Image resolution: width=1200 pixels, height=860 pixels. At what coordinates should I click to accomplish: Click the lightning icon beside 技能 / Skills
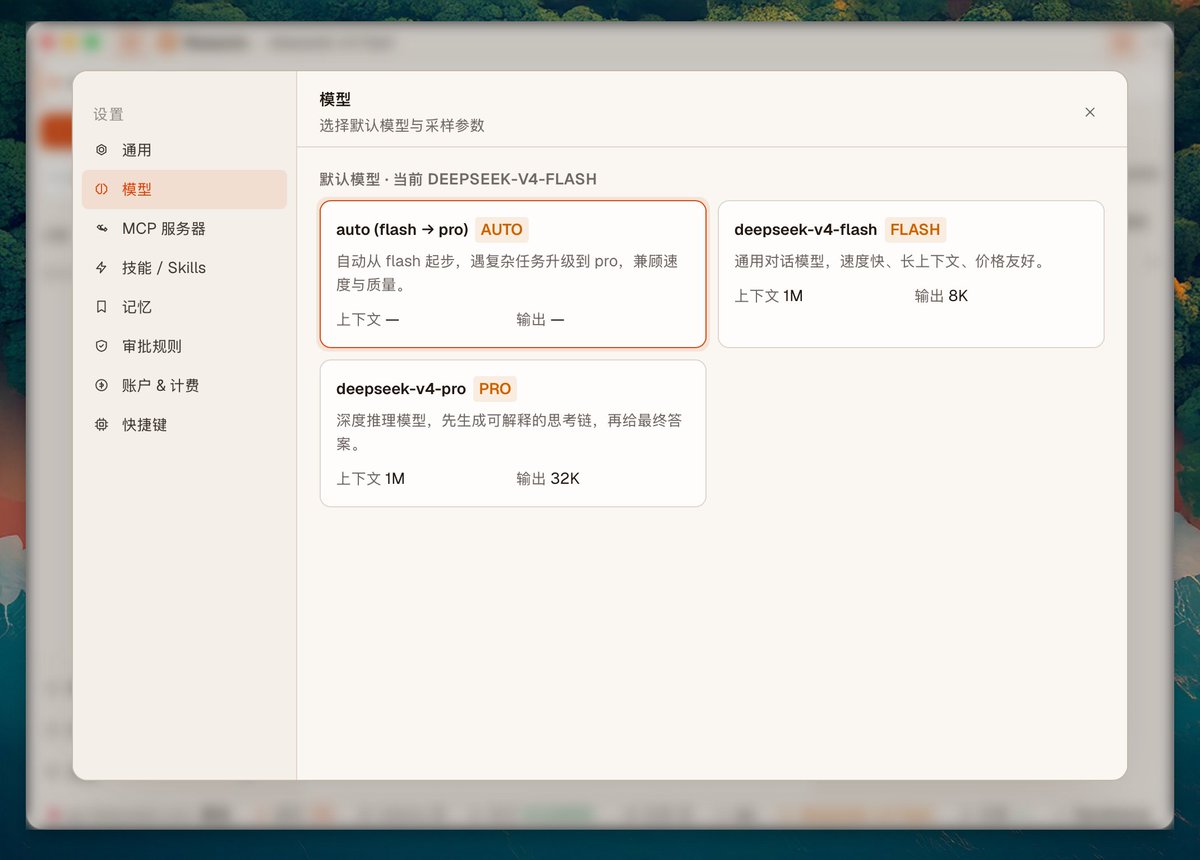(x=101, y=268)
